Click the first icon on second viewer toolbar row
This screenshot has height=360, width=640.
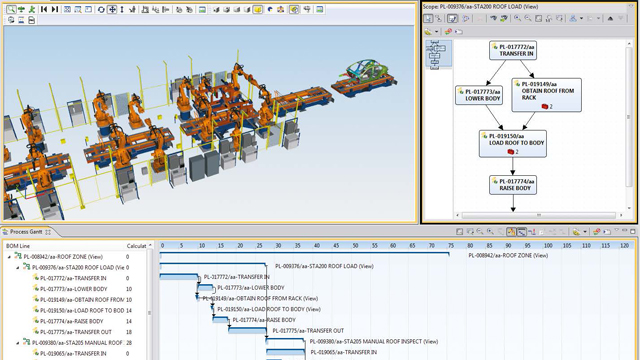(11, 20)
